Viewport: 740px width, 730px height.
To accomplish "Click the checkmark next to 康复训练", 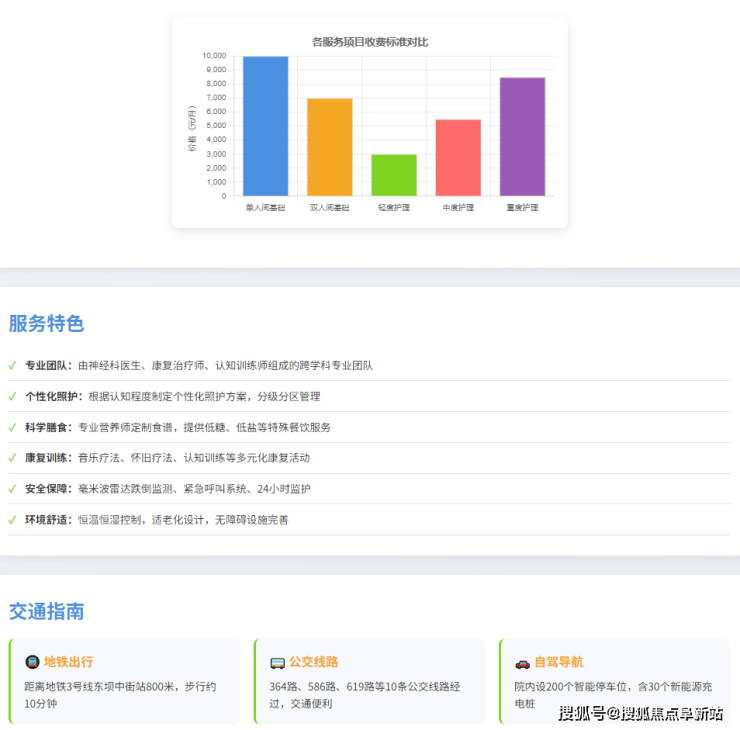I will click(12, 458).
